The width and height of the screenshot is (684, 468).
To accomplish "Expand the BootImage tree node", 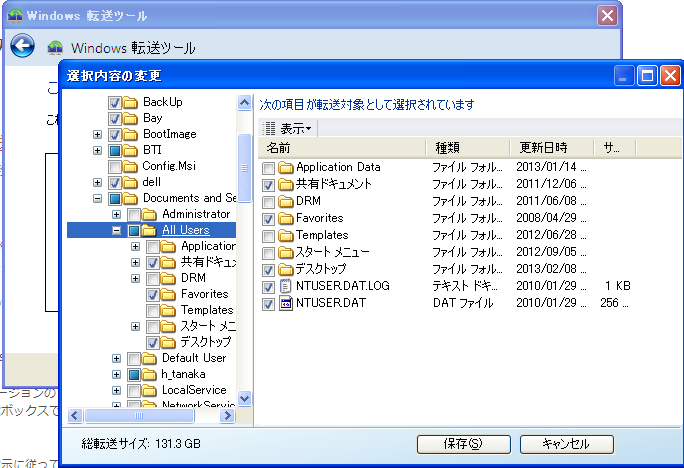I will pos(97,134).
